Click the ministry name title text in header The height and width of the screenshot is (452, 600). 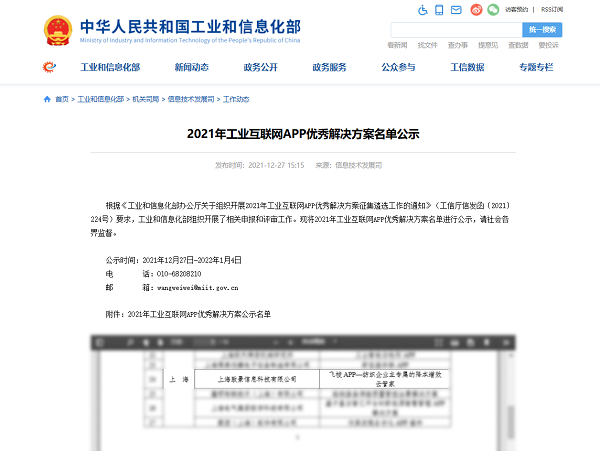(190, 27)
